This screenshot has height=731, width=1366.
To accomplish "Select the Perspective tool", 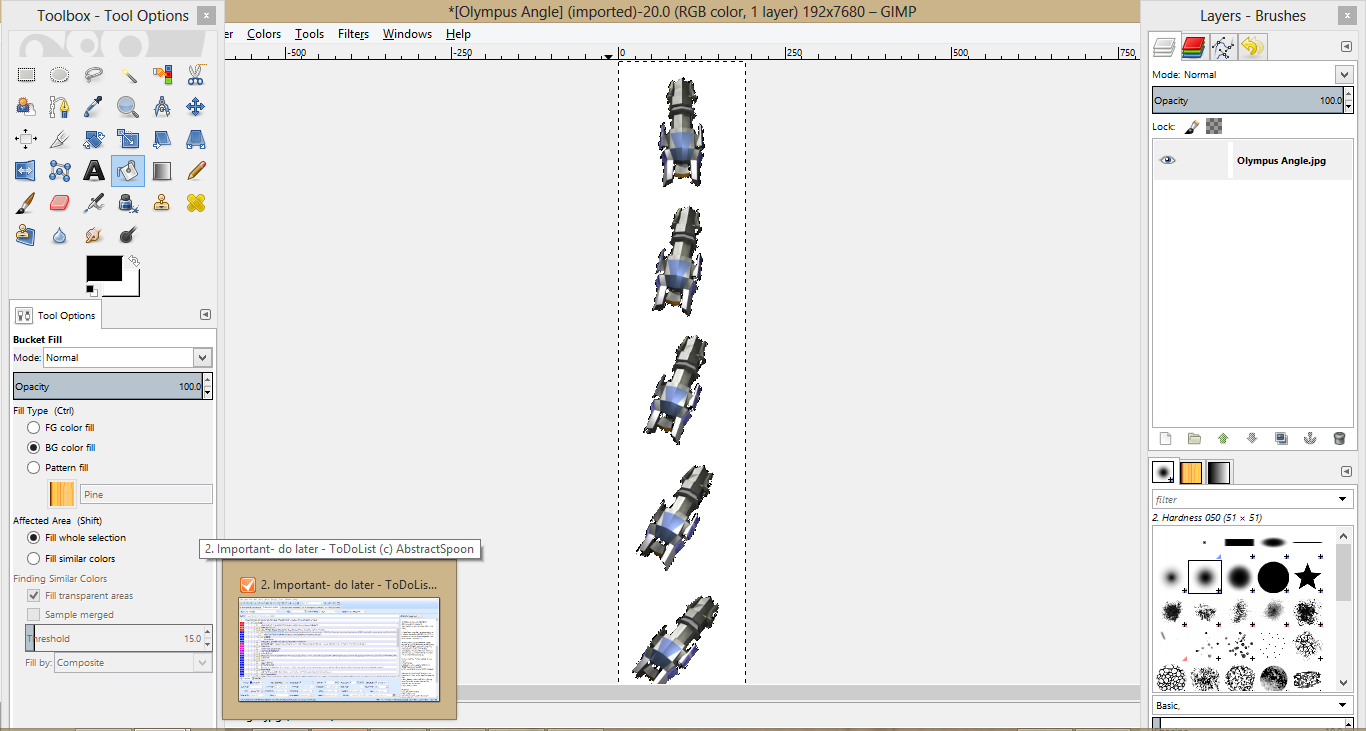I will click(196, 139).
